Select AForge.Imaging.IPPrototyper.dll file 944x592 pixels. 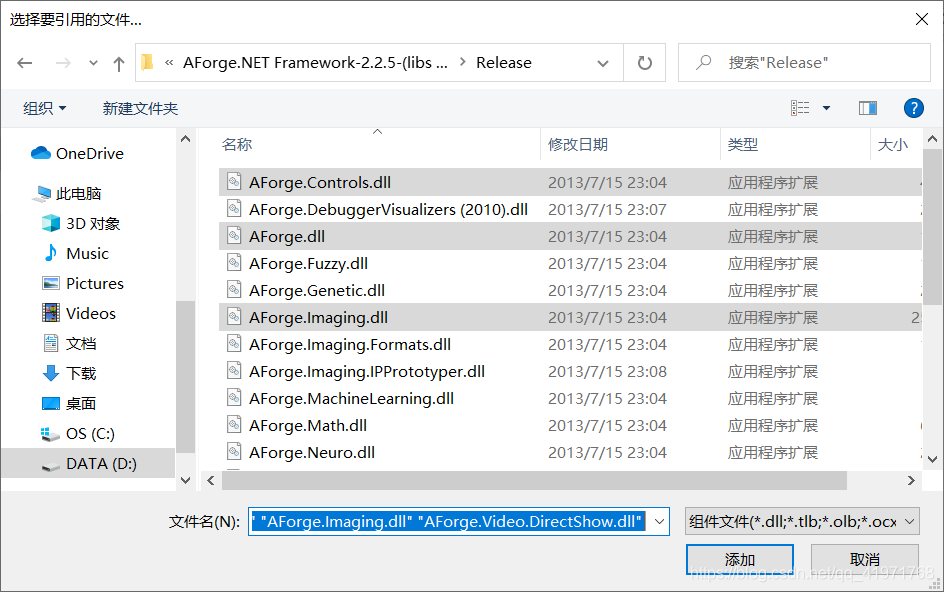click(570, 372)
